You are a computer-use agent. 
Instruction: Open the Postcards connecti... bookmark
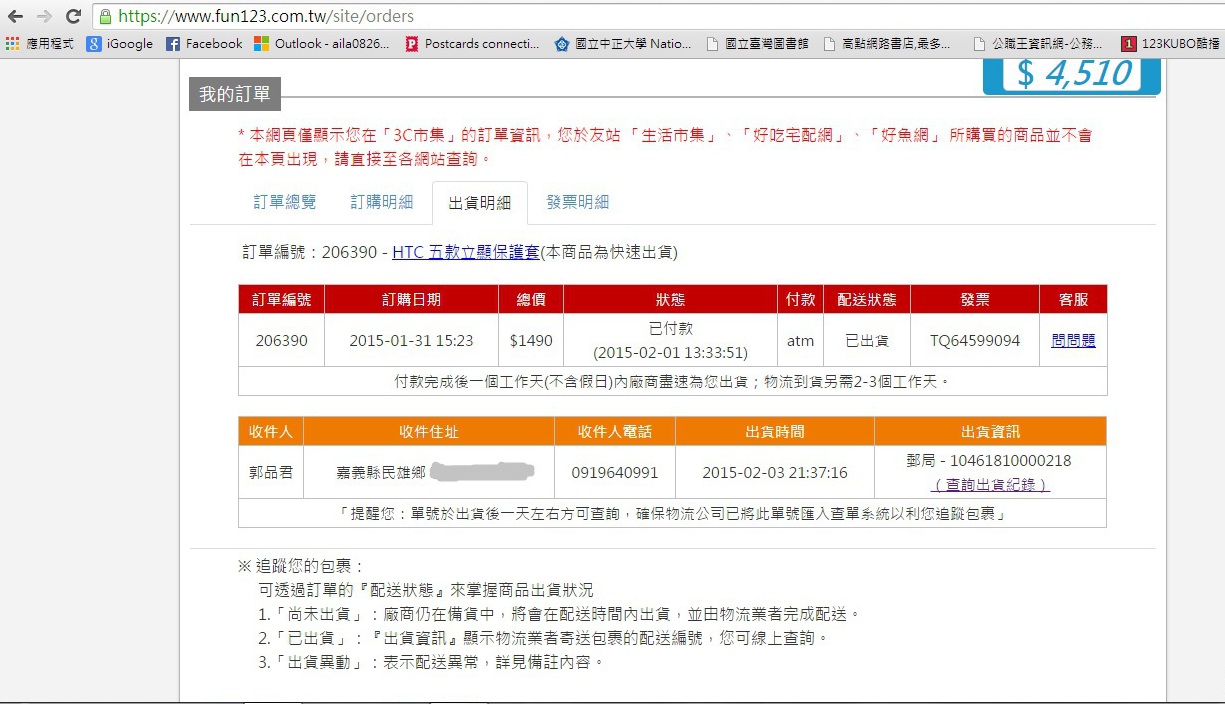point(472,44)
